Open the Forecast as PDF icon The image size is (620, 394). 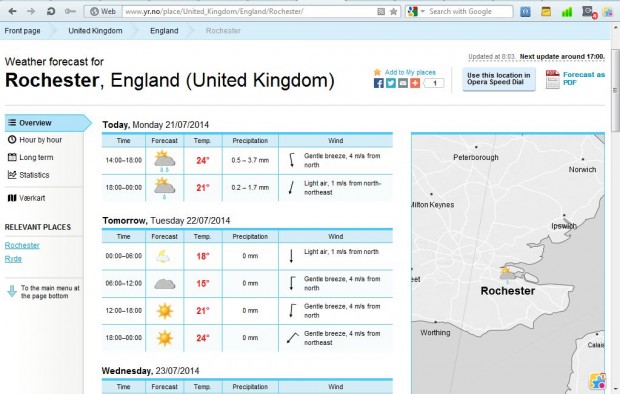[x=552, y=79]
